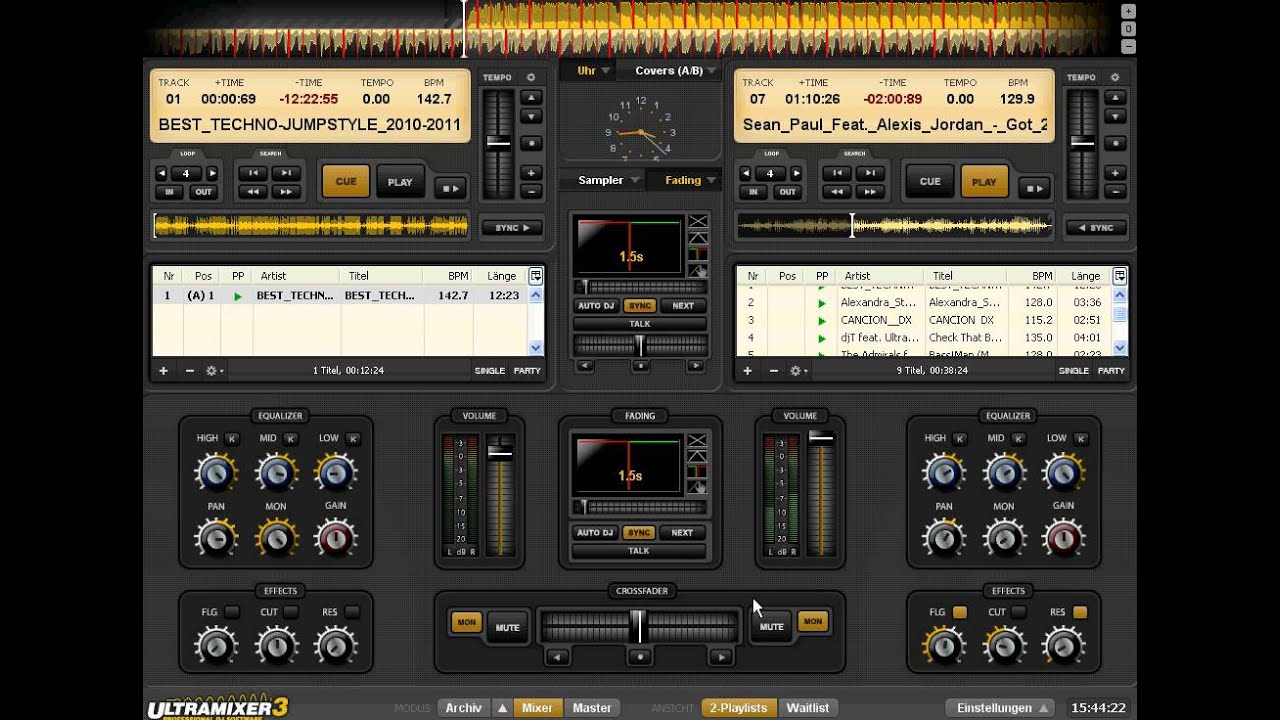The height and width of the screenshot is (720, 1280).
Task: Move crossfader fully left with arrow
Action: point(558,657)
